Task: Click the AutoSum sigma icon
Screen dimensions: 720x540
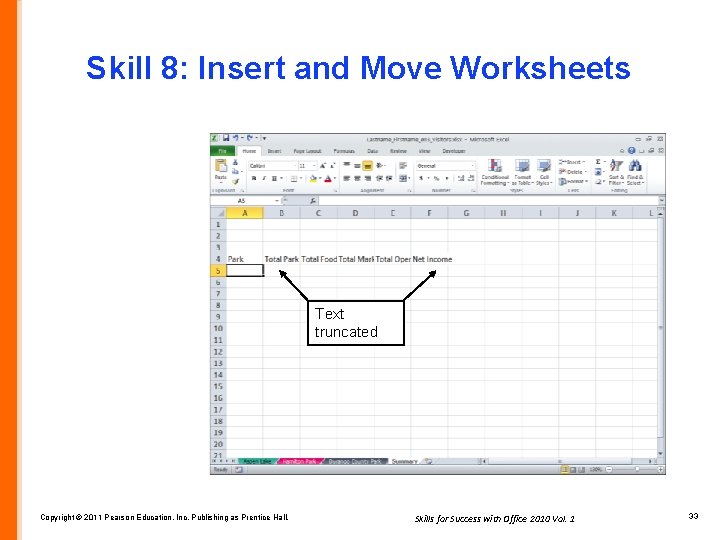Action: 598,162
